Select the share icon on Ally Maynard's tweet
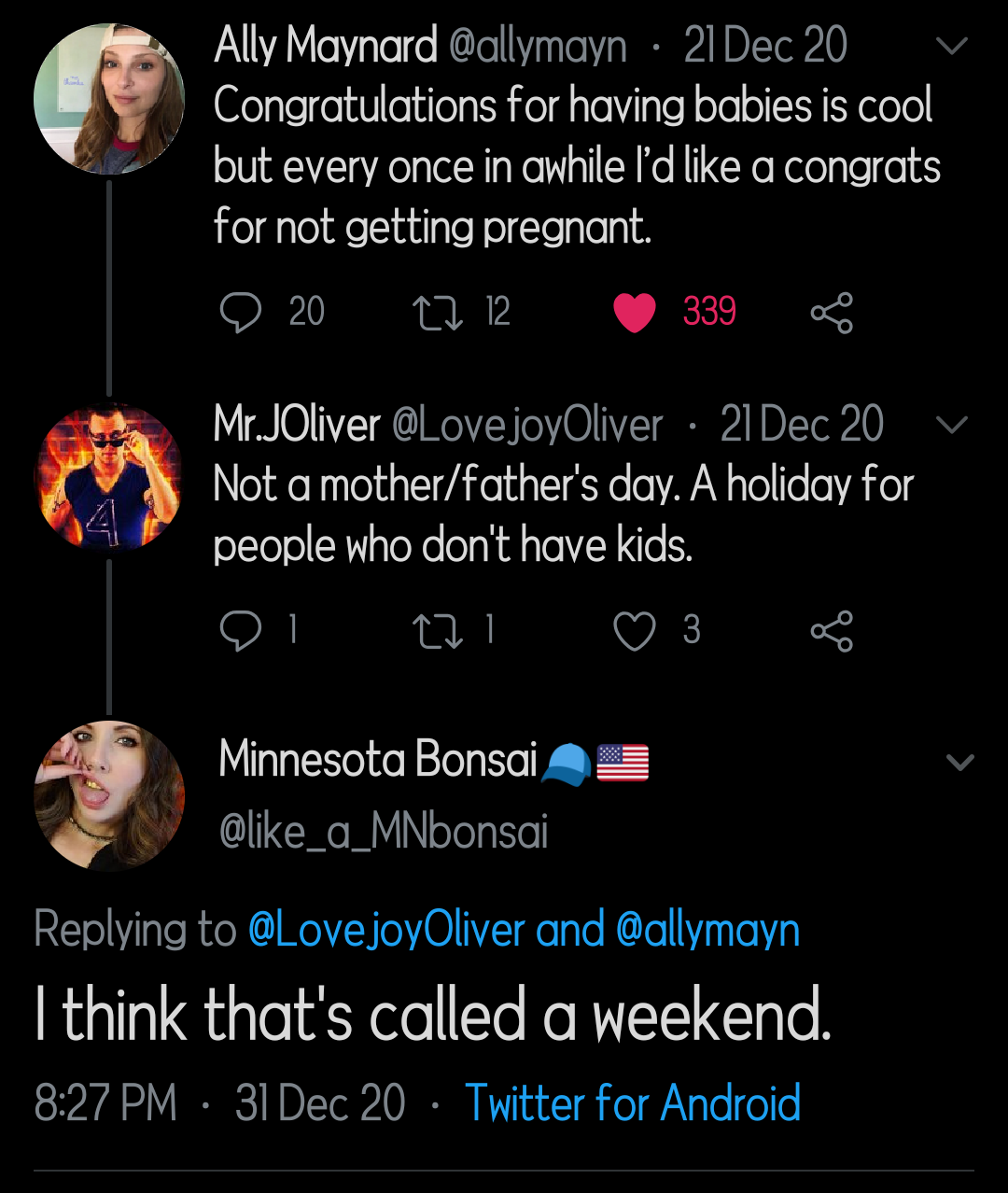 pyautogui.click(x=833, y=313)
